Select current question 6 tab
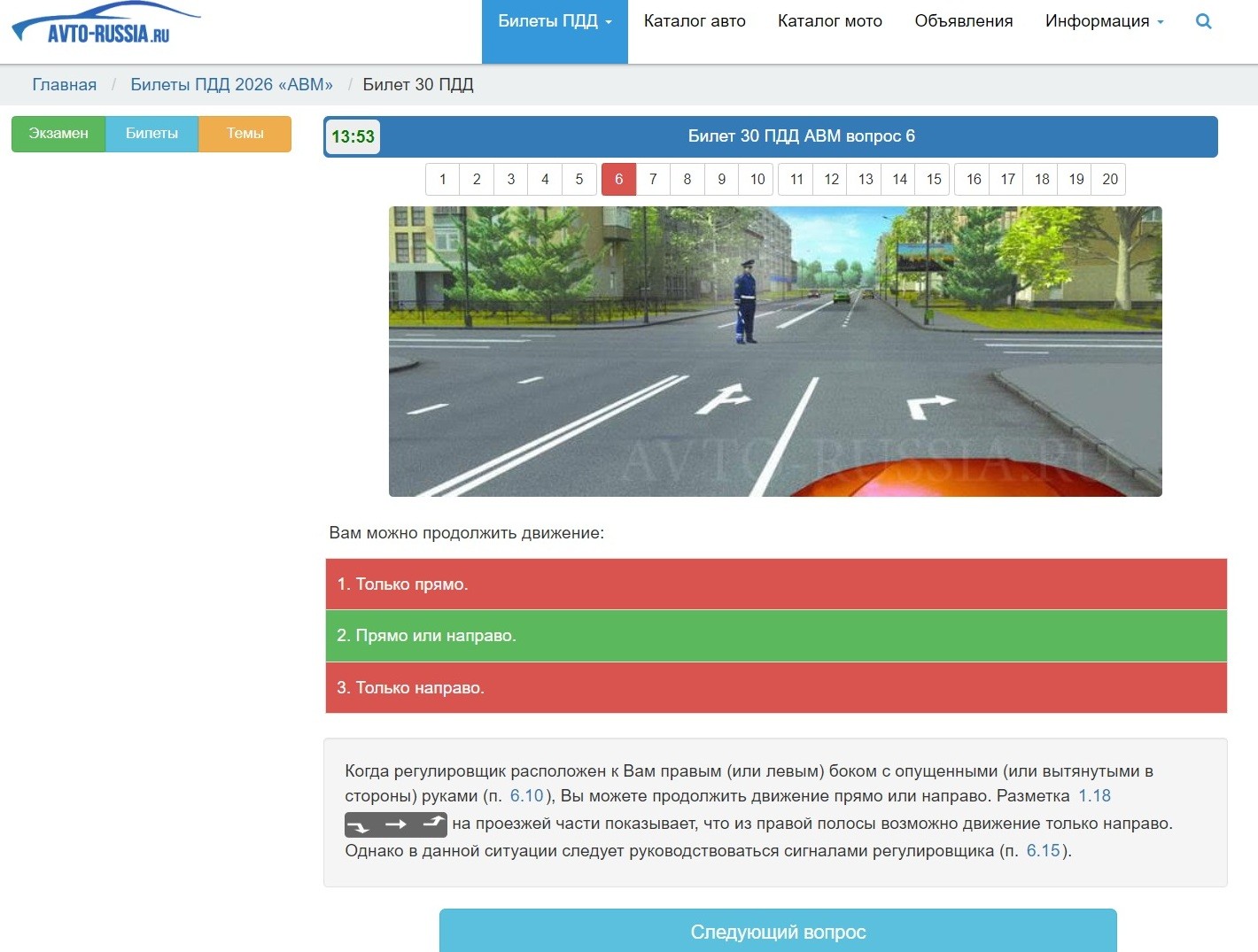Viewport: 1258px width, 952px height. click(618, 179)
